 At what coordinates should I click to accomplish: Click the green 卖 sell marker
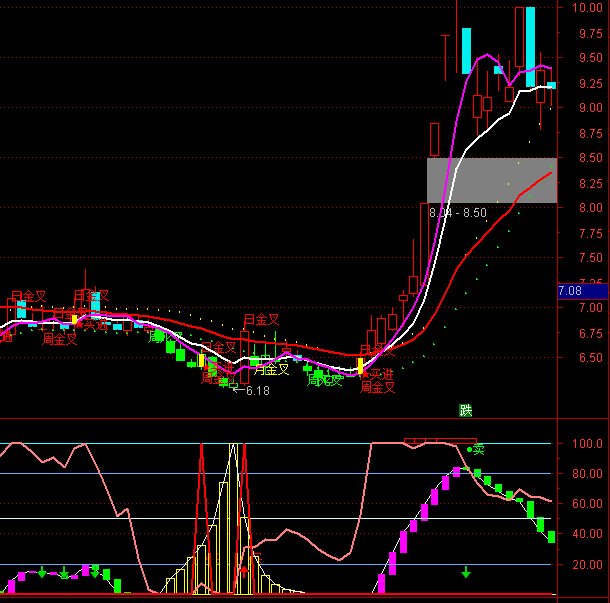(478, 450)
